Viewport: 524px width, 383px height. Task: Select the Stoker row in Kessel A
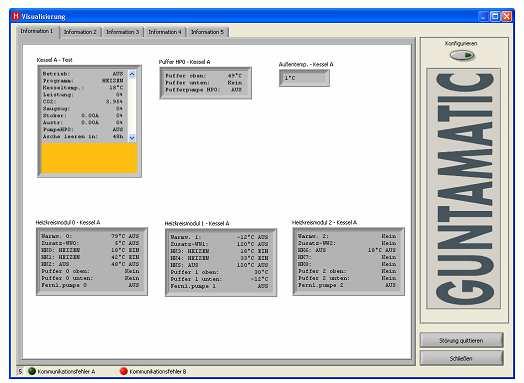point(83,116)
